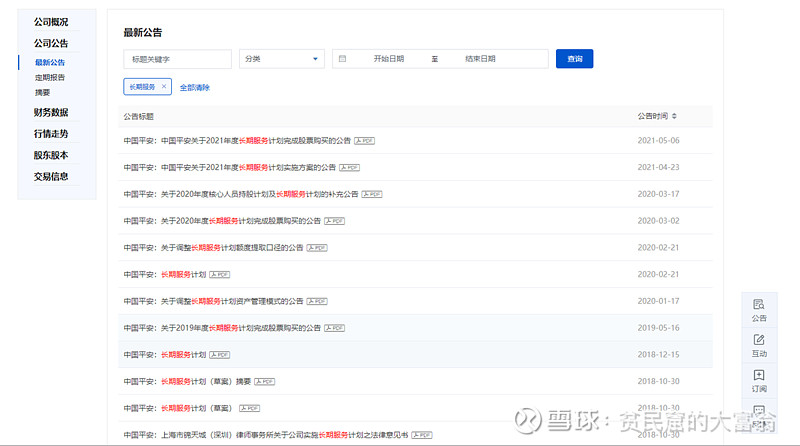Open PDF of 2020年度长期服务计划完成股票购买的公告
This screenshot has height=446, width=800.
pyautogui.click(x=334, y=221)
